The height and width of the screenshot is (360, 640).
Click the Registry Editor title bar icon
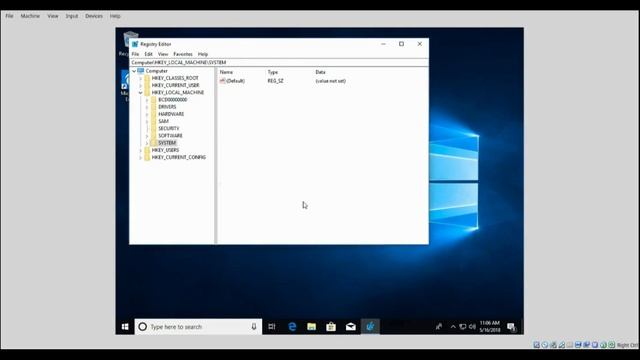click(135, 44)
